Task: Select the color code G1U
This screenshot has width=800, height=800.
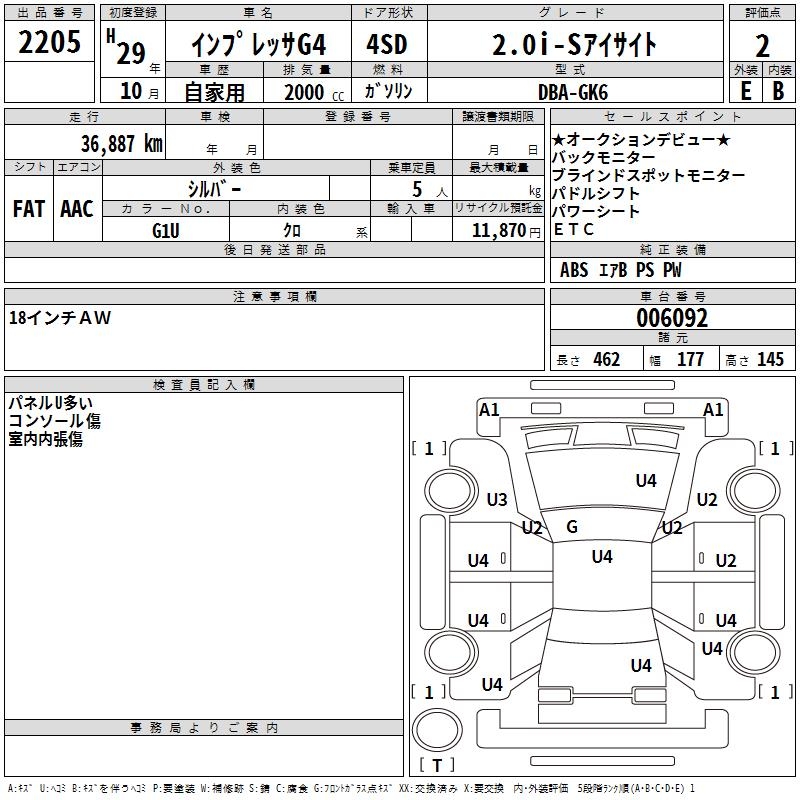Action: [166, 229]
